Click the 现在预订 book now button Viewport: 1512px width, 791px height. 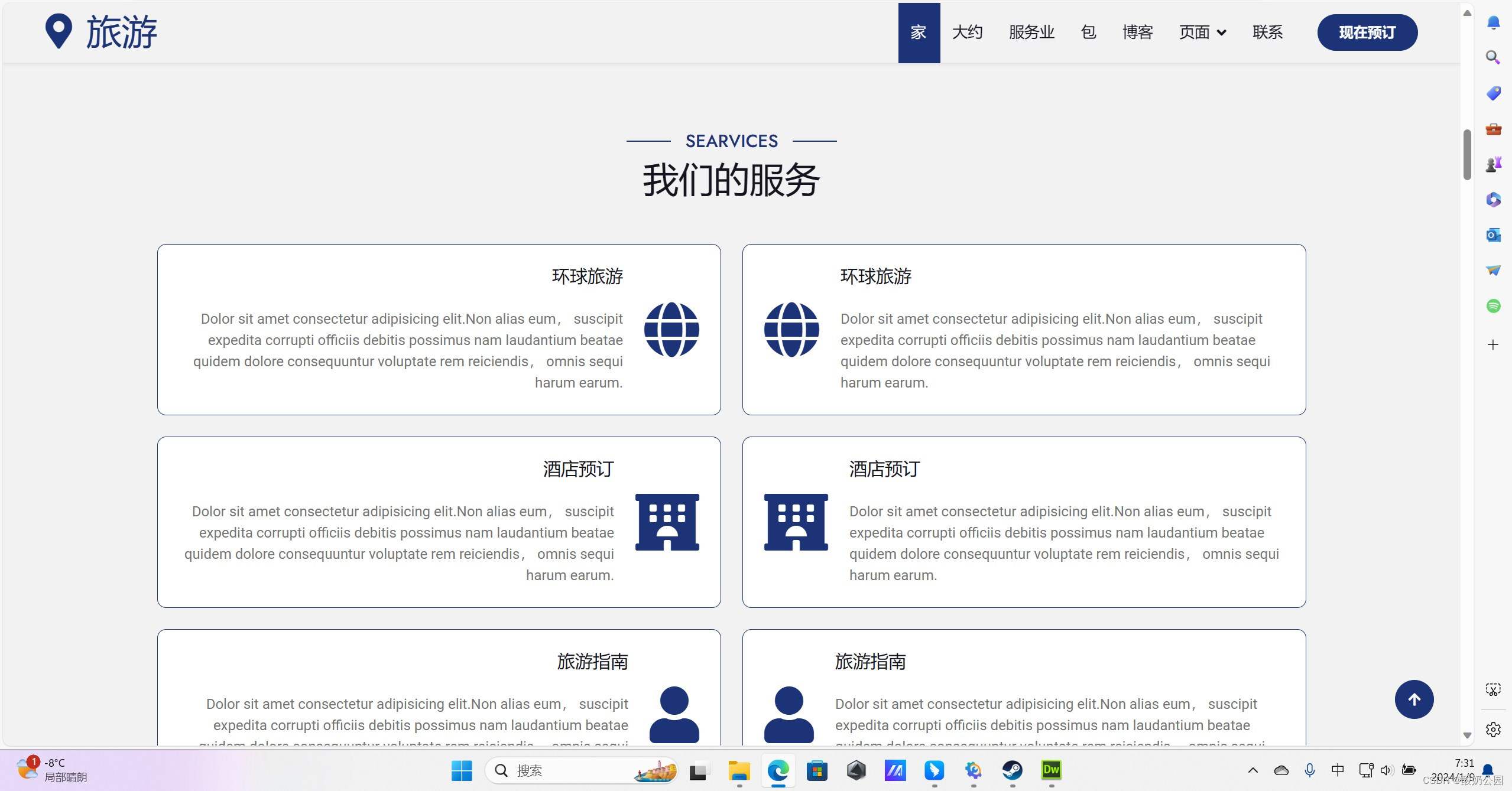coord(1367,32)
